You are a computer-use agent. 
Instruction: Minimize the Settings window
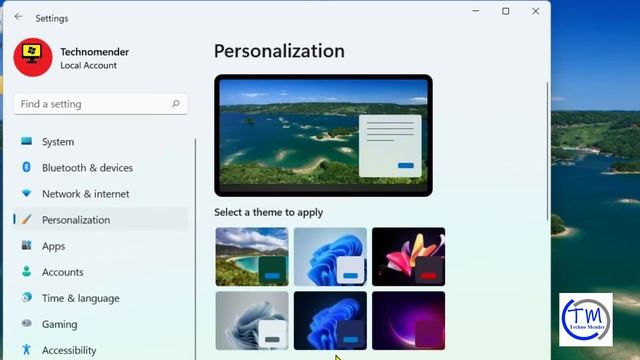click(476, 11)
